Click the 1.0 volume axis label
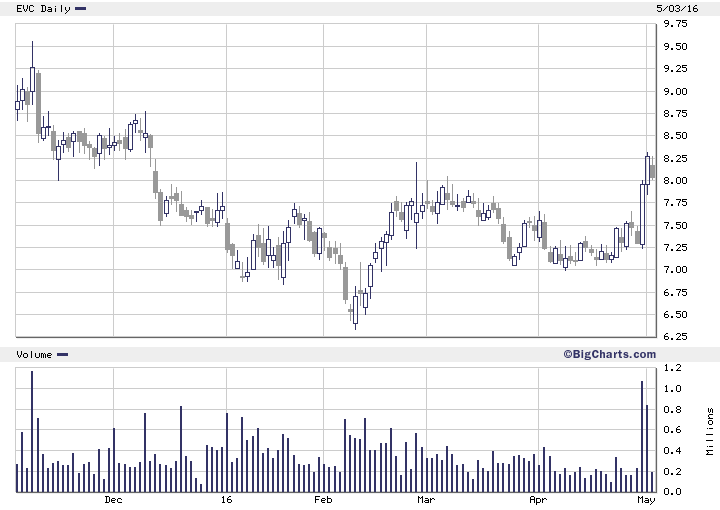Screen dimensions: 720x510 (x=672, y=389)
